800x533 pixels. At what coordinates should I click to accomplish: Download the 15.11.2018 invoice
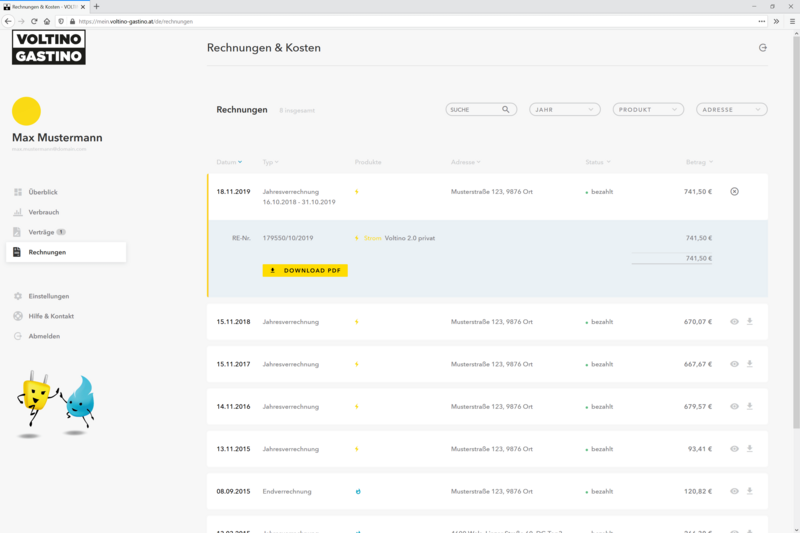(749, 321)
